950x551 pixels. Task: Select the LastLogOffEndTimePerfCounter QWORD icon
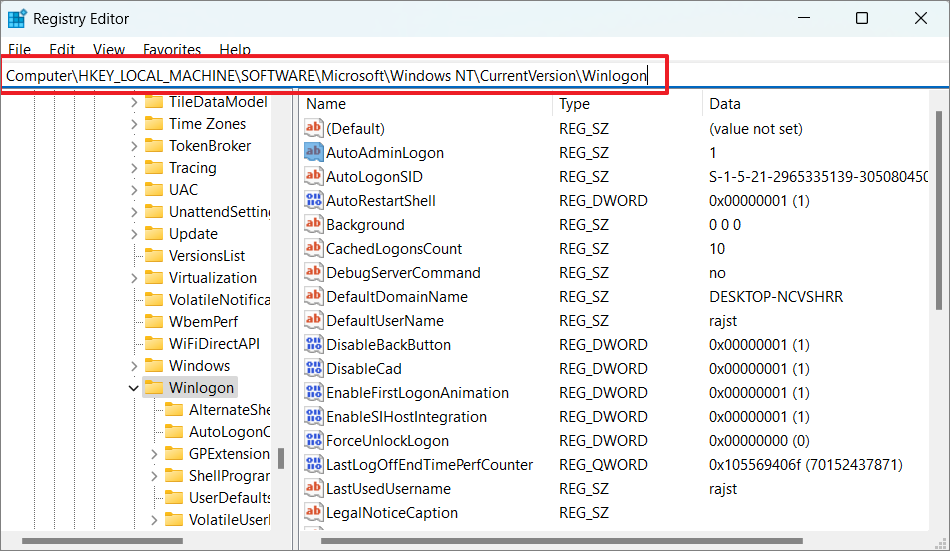point(313,464)
